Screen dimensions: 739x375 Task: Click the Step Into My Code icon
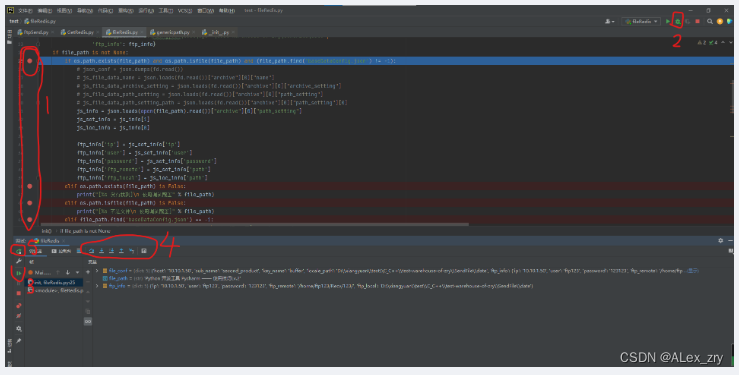pos(112,251)
